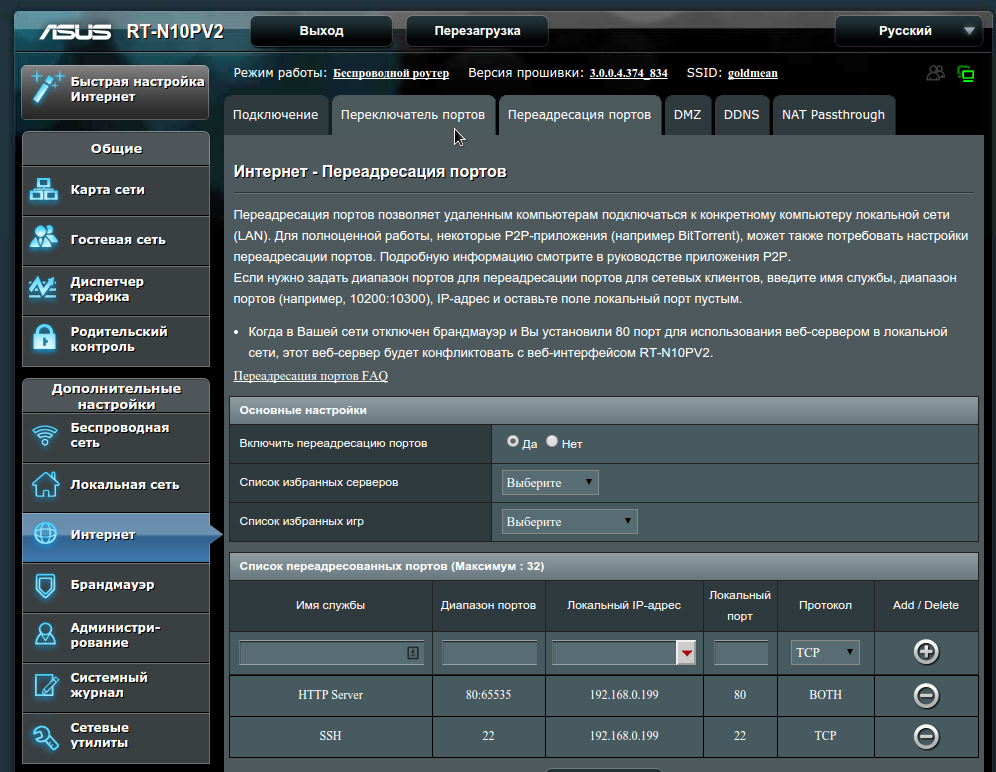996x772 pixels.
Task: Select 'Нет' to disable port forwarding
Action: coord(552,441)
